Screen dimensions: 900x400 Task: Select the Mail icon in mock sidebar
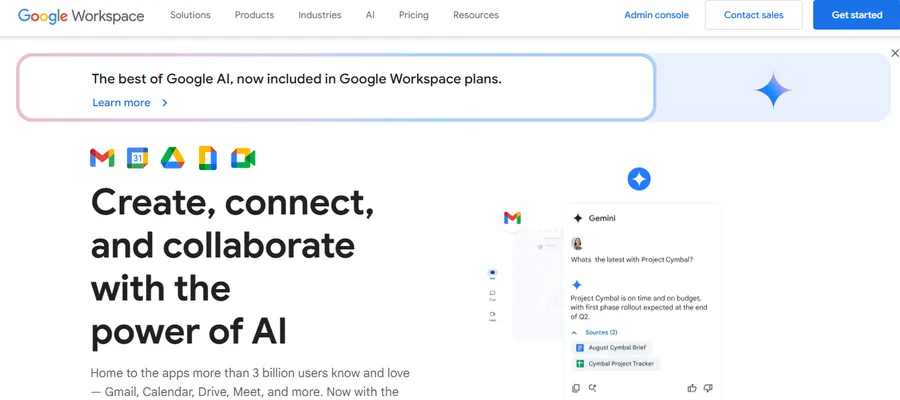point(492,274)
